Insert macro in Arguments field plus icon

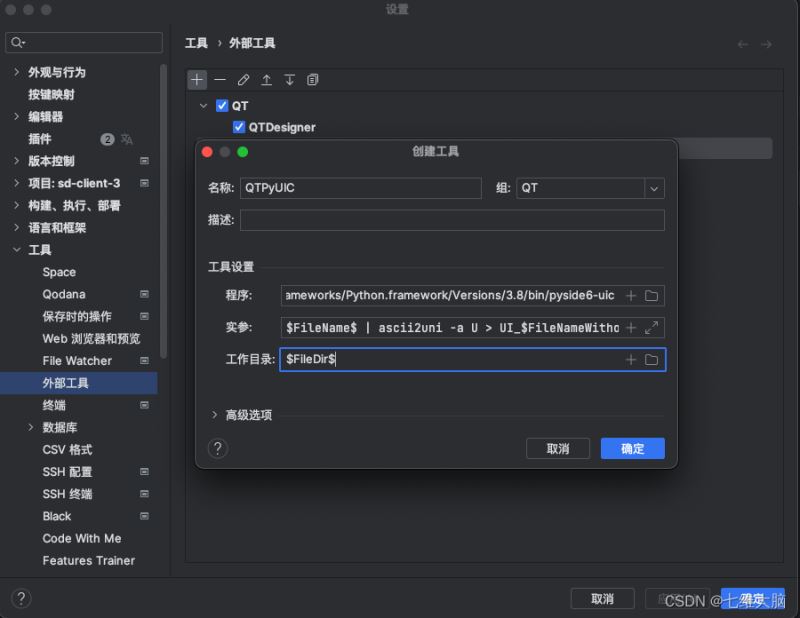pyautogui.click(x=631, y=328)
